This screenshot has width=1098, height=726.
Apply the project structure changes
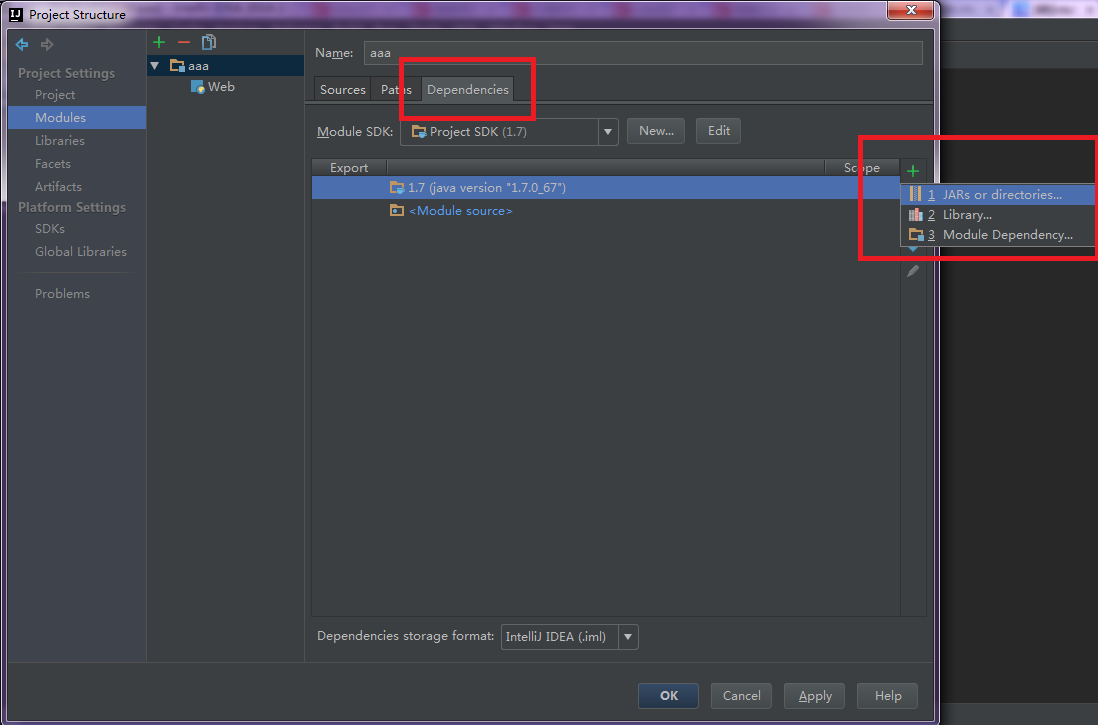click(814, 696)
